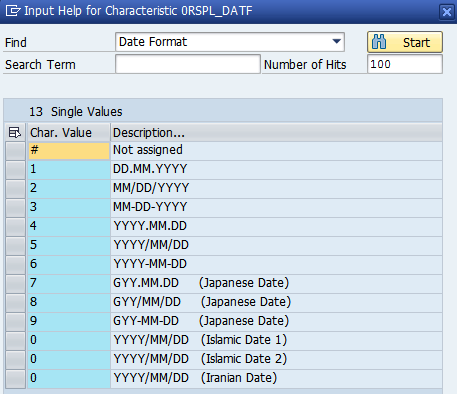Close the Input Help dialog
Screen dimensions: 457x394
click(x=447, y=12)
